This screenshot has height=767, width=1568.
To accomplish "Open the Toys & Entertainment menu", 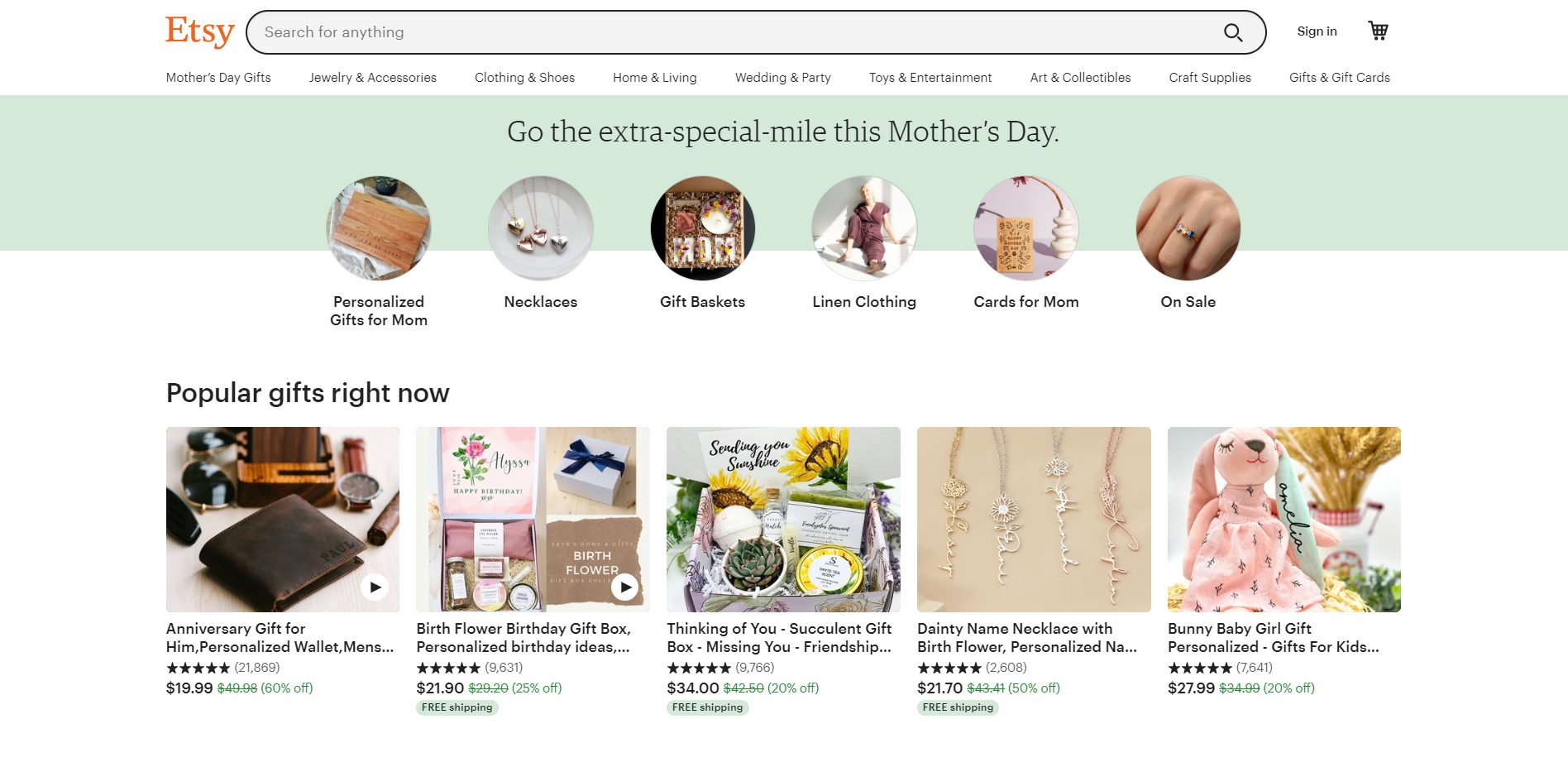I will pos(930,77).
